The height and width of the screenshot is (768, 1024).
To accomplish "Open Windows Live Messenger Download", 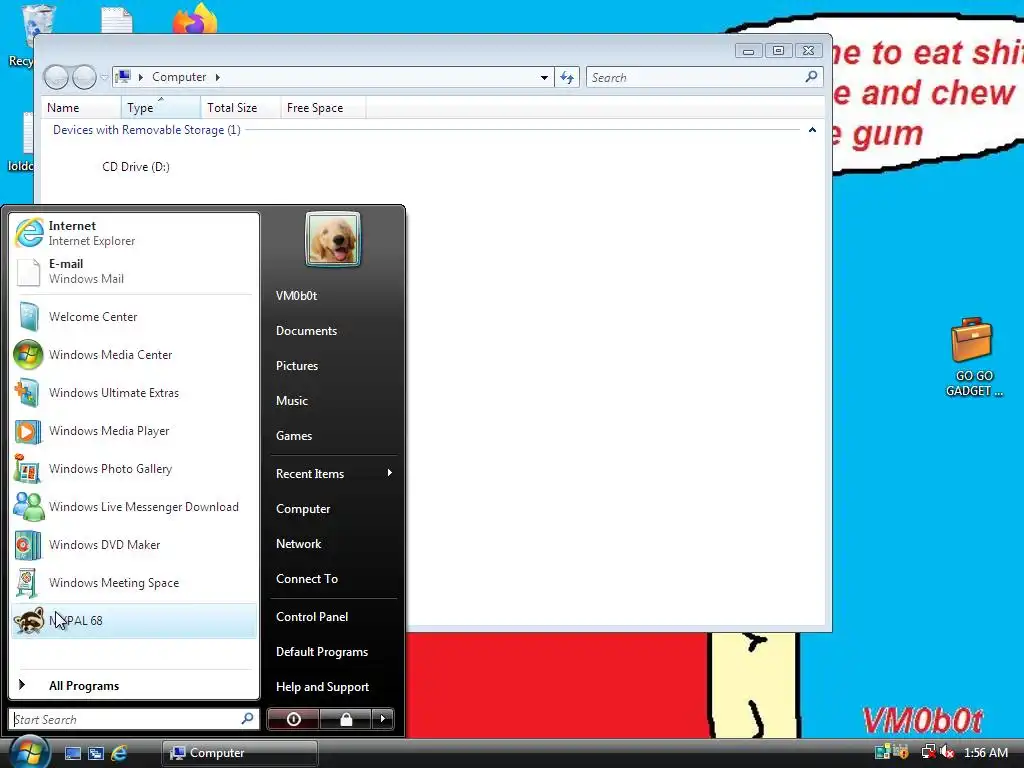I will click(x=134, y=507).
